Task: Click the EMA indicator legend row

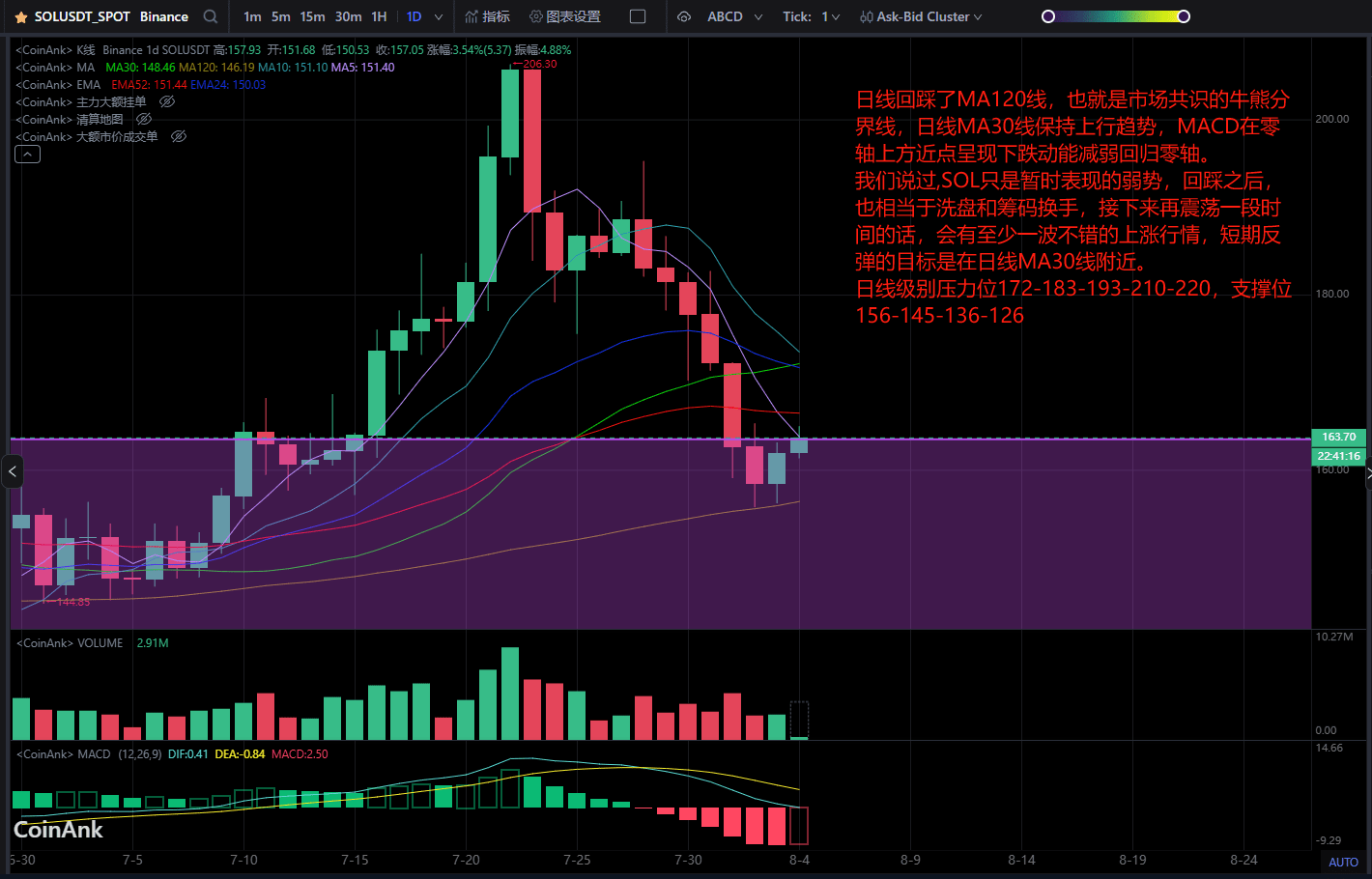Action: [141, 84]
